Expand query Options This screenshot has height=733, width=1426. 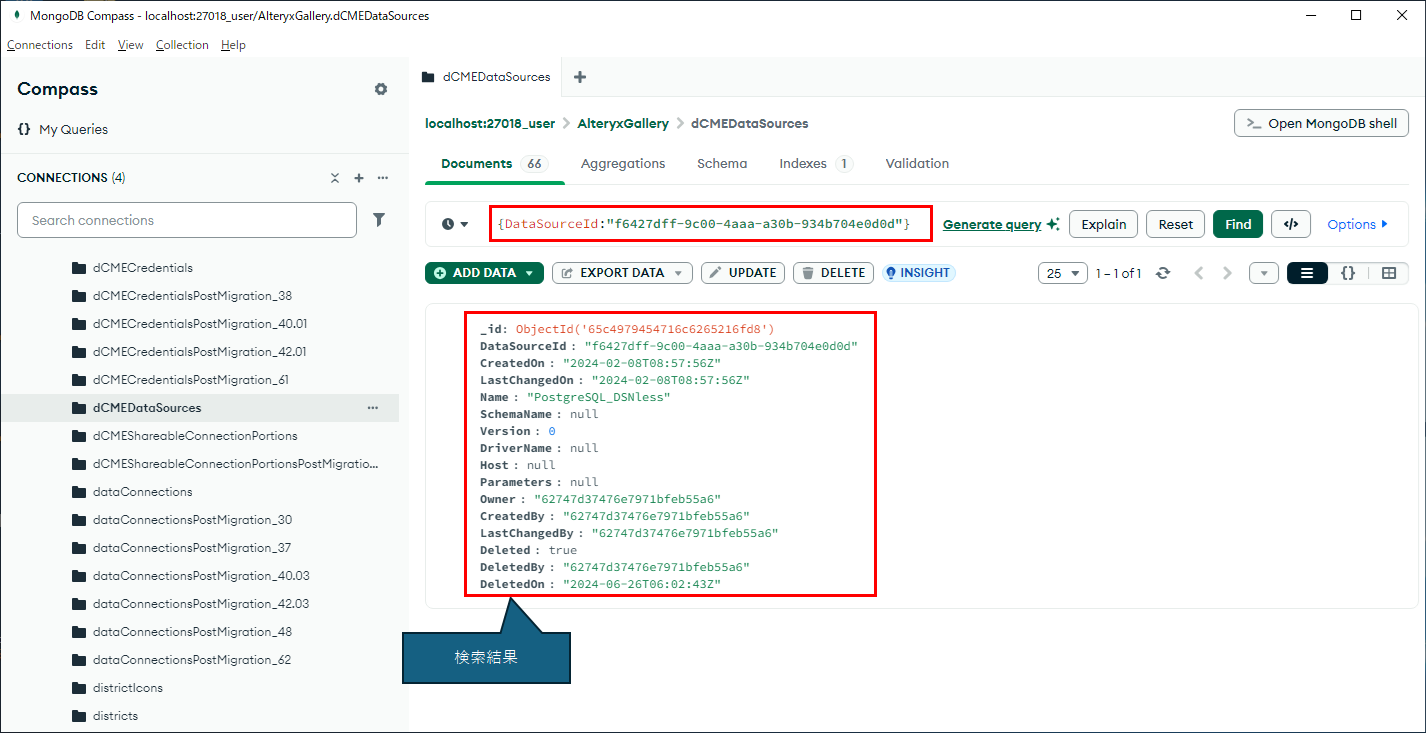(x=1358, y=224)
